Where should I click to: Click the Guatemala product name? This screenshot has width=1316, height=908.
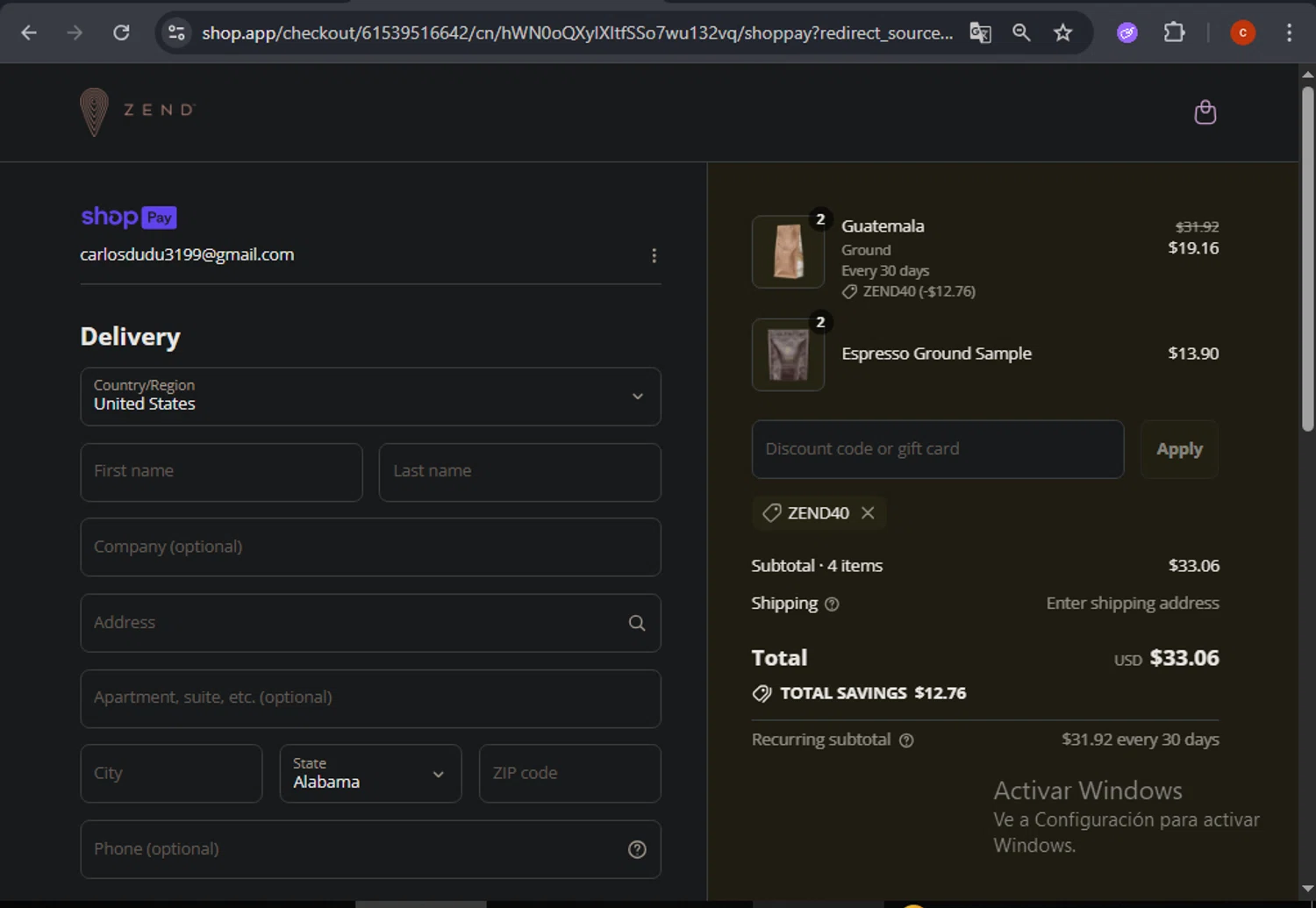[883, 226]
